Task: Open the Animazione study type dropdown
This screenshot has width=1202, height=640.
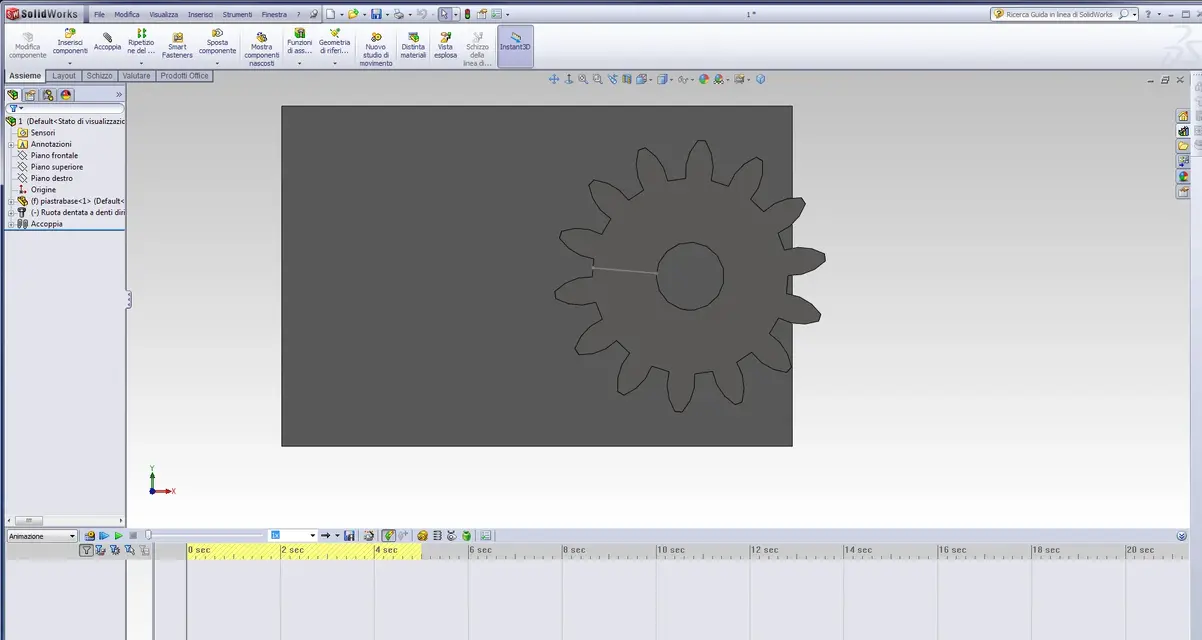Action: tap(42, 536)
